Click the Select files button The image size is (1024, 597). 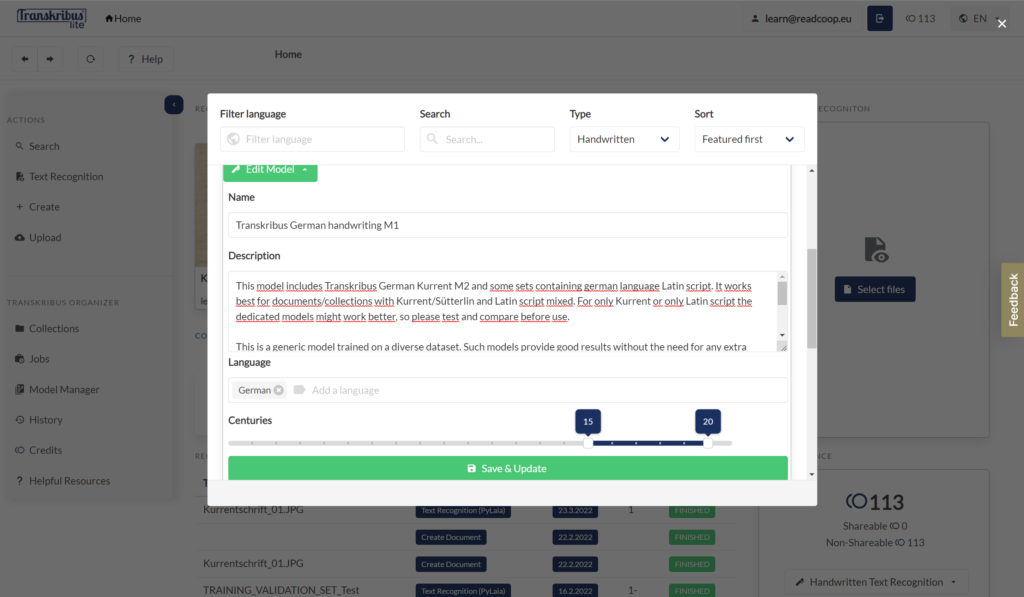(875, 289)
